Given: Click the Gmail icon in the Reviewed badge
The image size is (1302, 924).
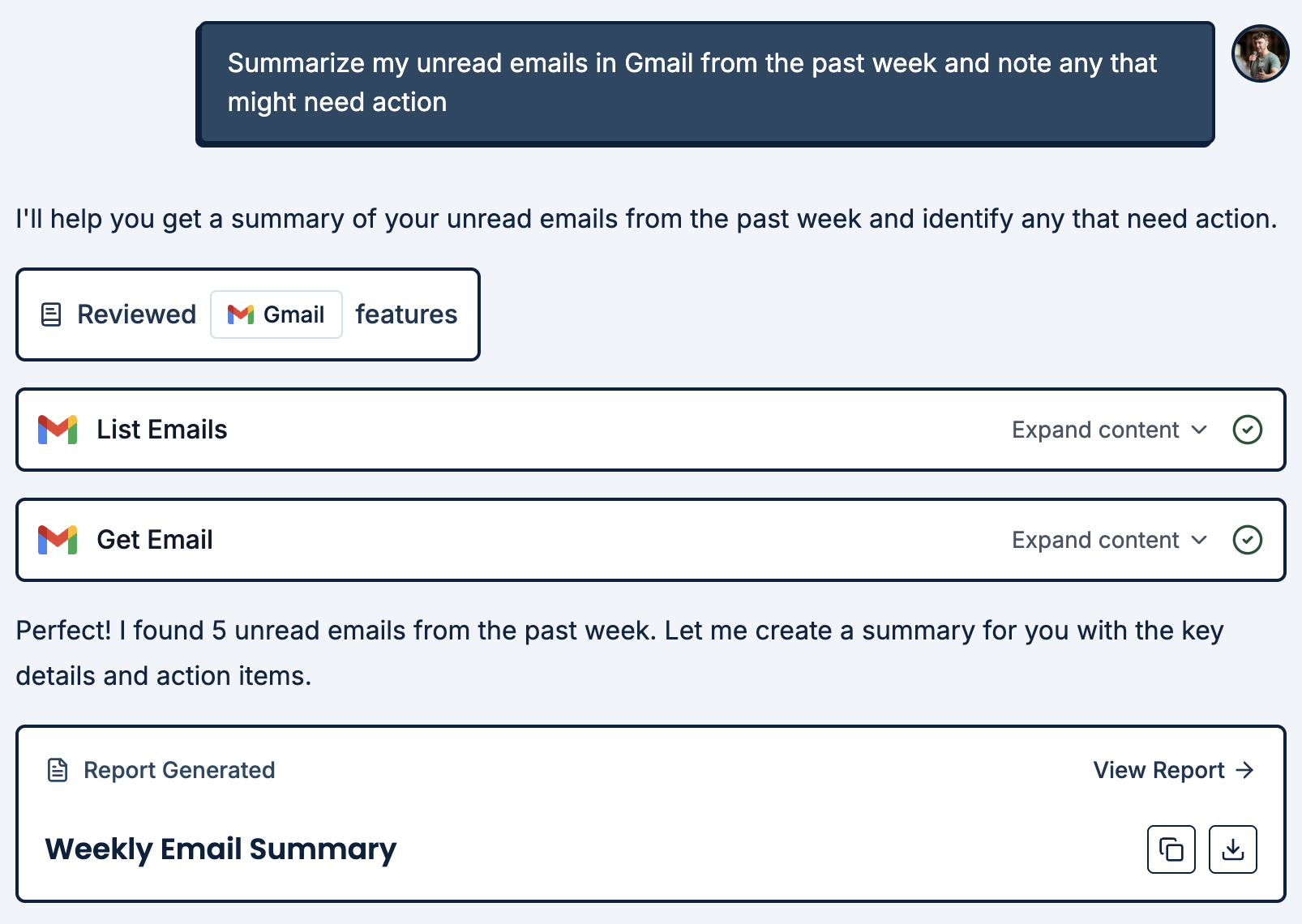Looking at the screenshot, I should pyautogui.click(x=239, y=314).
